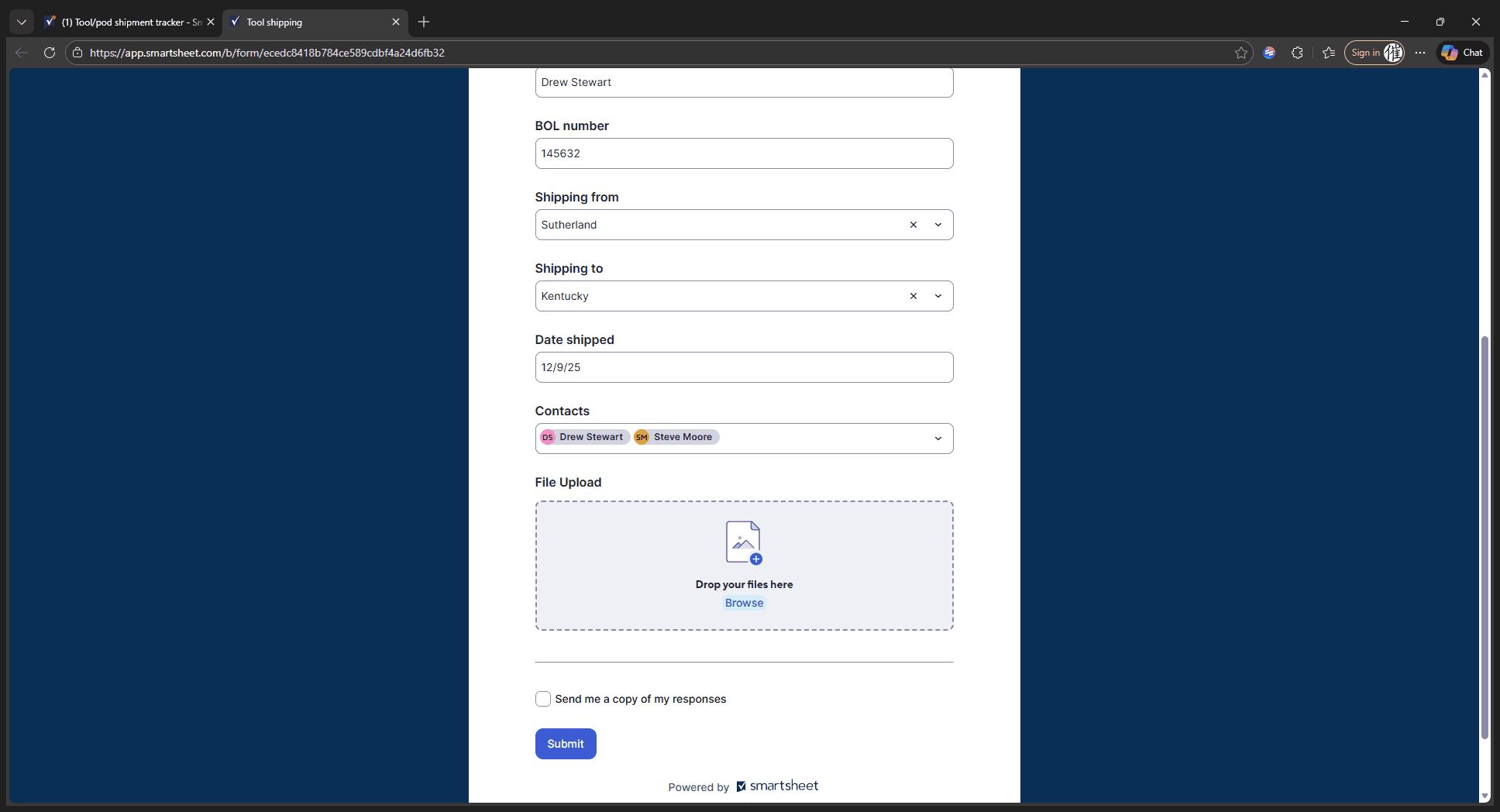This screenshot has width=1500, height=812.
Task: Browse for a file to upload
Action: point(744,603)
